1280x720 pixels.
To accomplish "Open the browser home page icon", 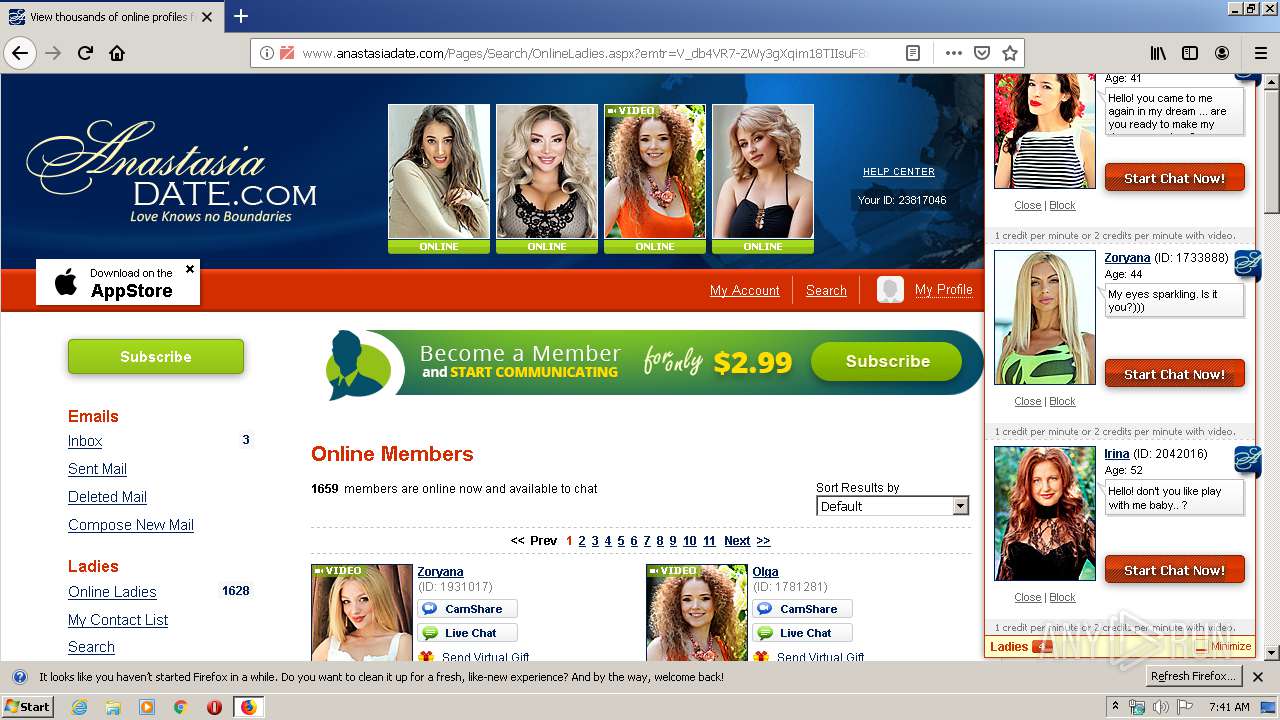I will click(117, 53).
